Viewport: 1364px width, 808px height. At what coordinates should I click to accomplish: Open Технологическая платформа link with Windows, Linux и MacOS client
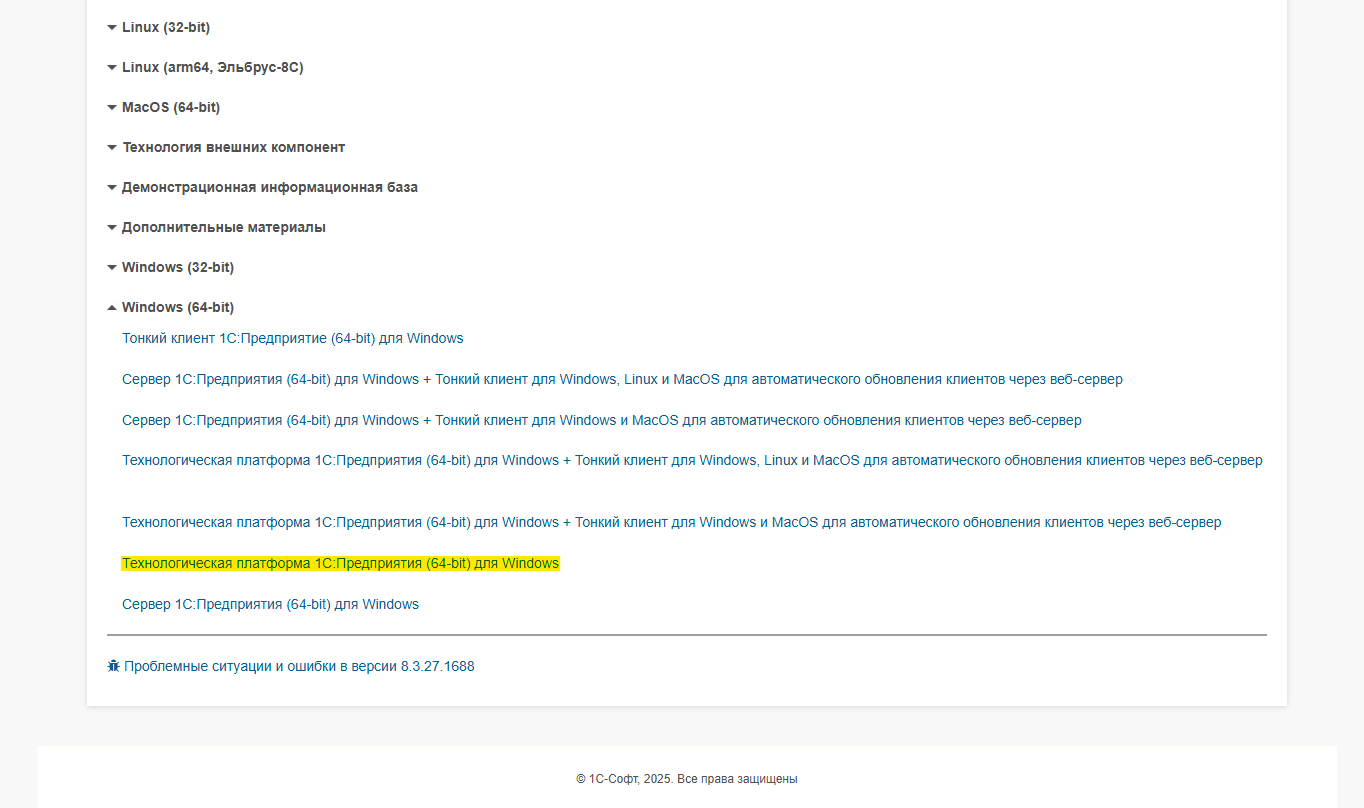point(691,460)
